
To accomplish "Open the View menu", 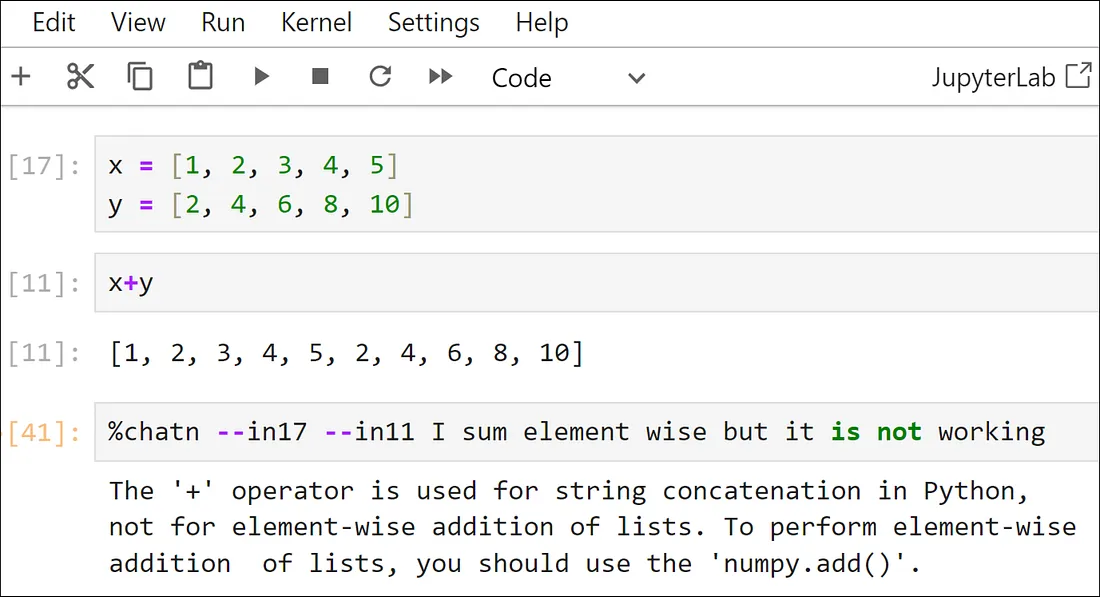I will [138, 22].
